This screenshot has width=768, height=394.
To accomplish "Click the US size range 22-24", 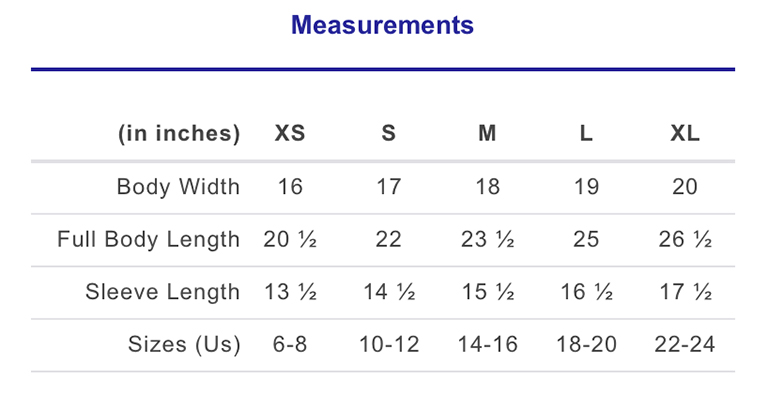I will click(685, 345).
